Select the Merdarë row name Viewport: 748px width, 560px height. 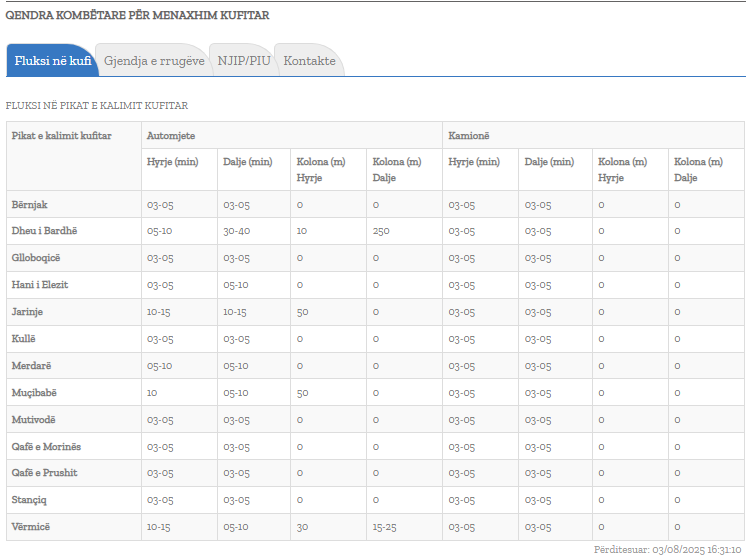[x=31, y=366]
